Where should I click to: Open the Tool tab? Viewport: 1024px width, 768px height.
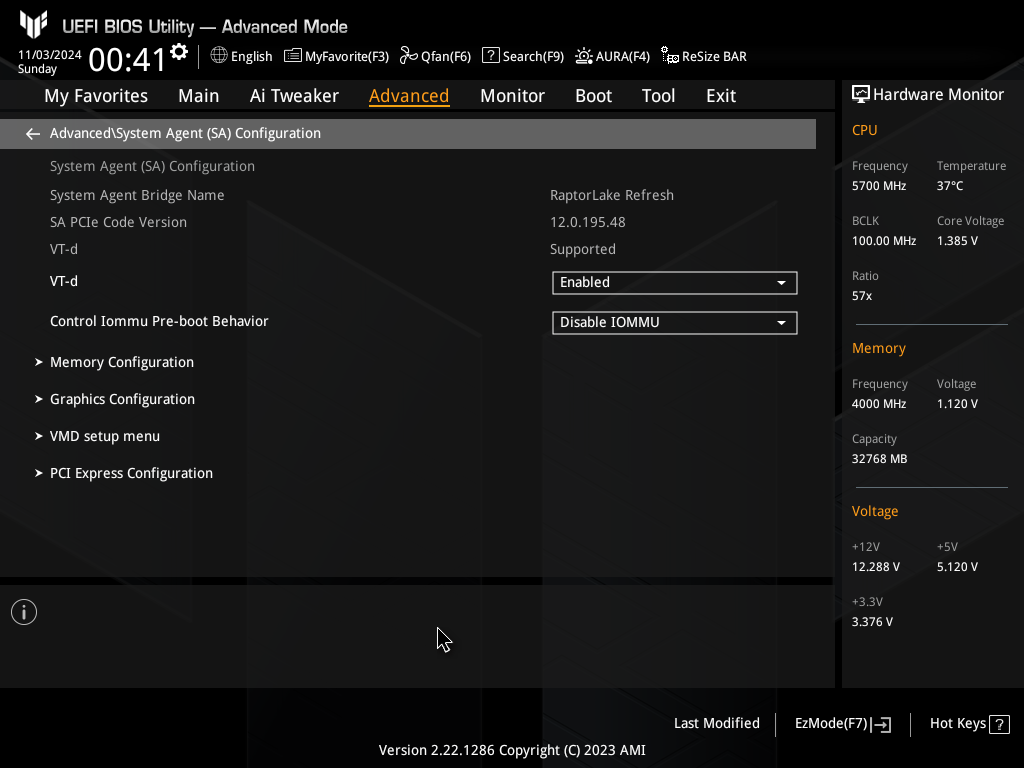tap(658, 96)
